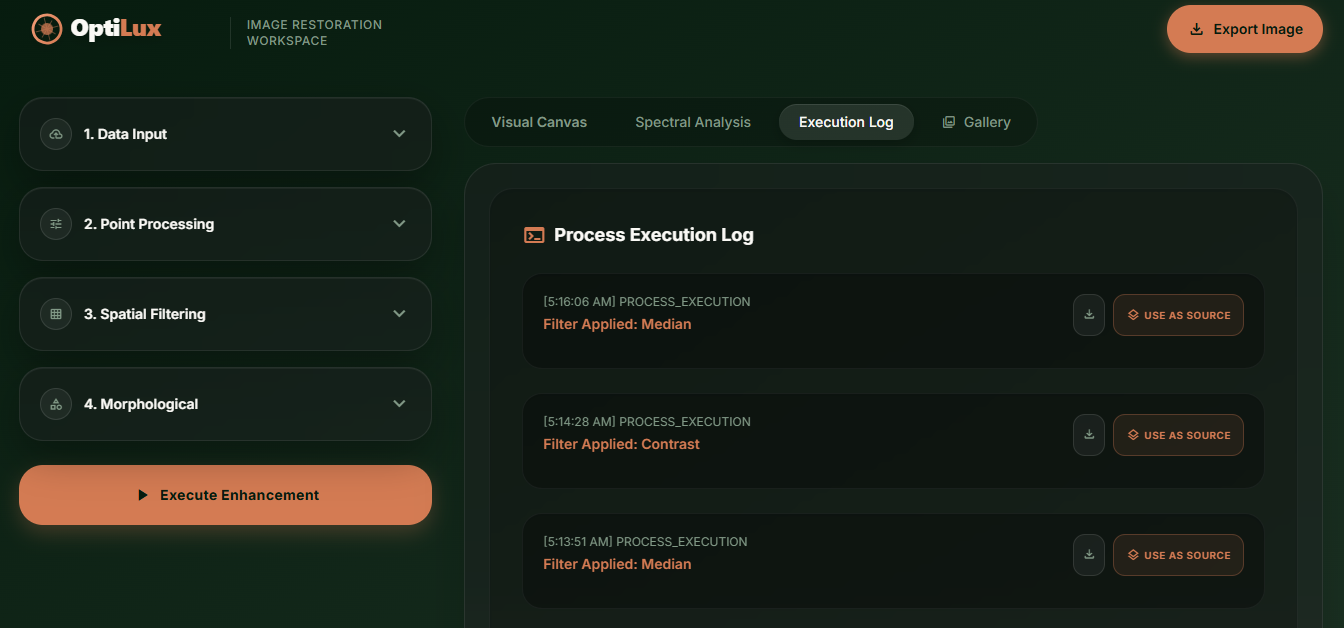Image resolution: width=1344 pixels, height=628 pixels.
Task: Select the Execution Log tab
Action: pos(846,122)
